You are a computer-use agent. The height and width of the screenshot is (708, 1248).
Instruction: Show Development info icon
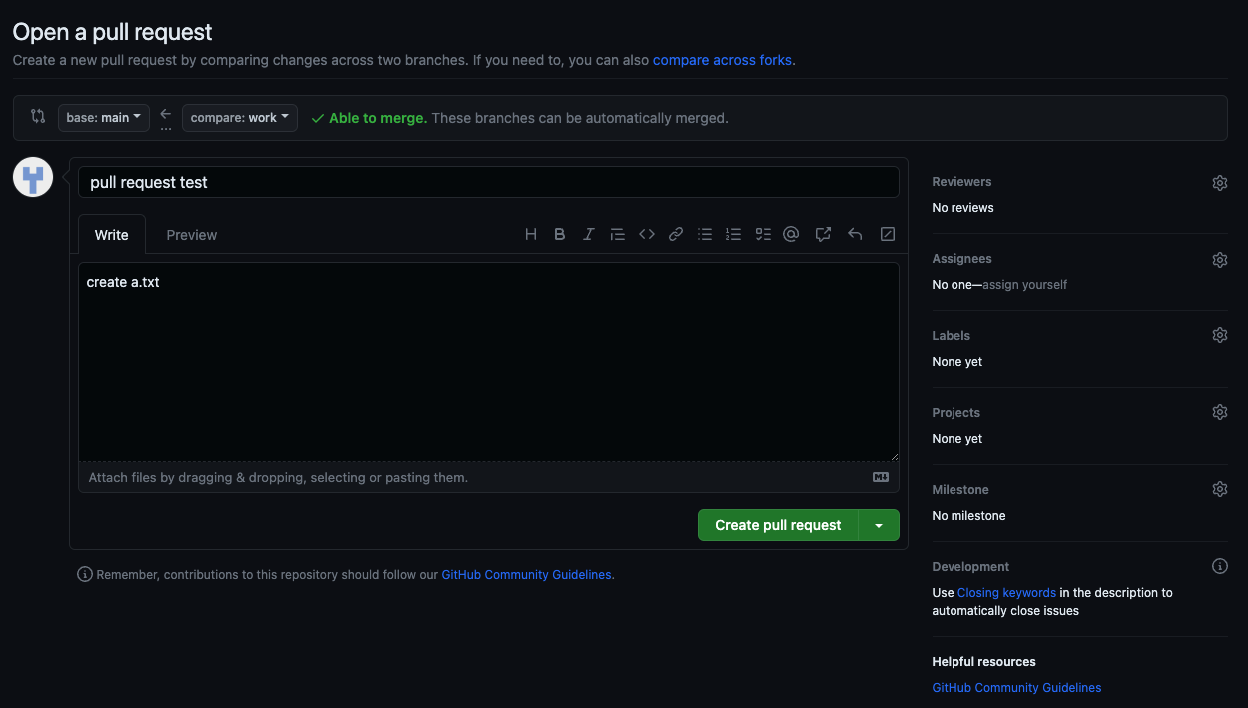click(1220, 566)
